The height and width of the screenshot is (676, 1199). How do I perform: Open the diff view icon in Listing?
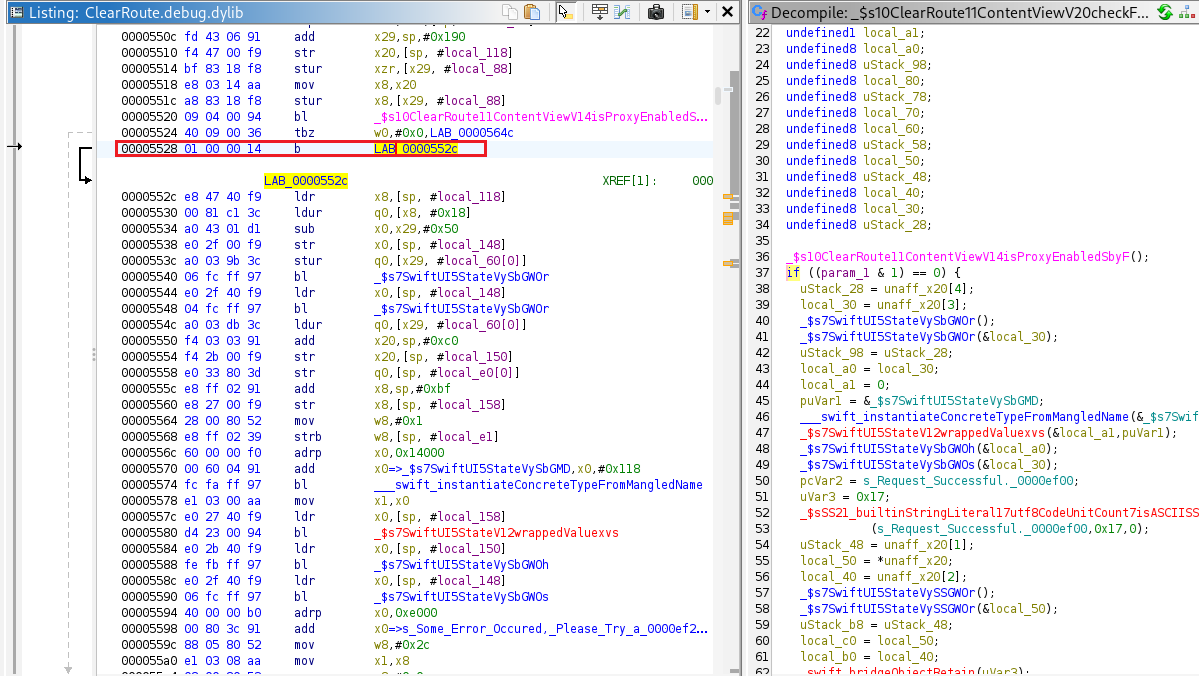tap(623, 13)
